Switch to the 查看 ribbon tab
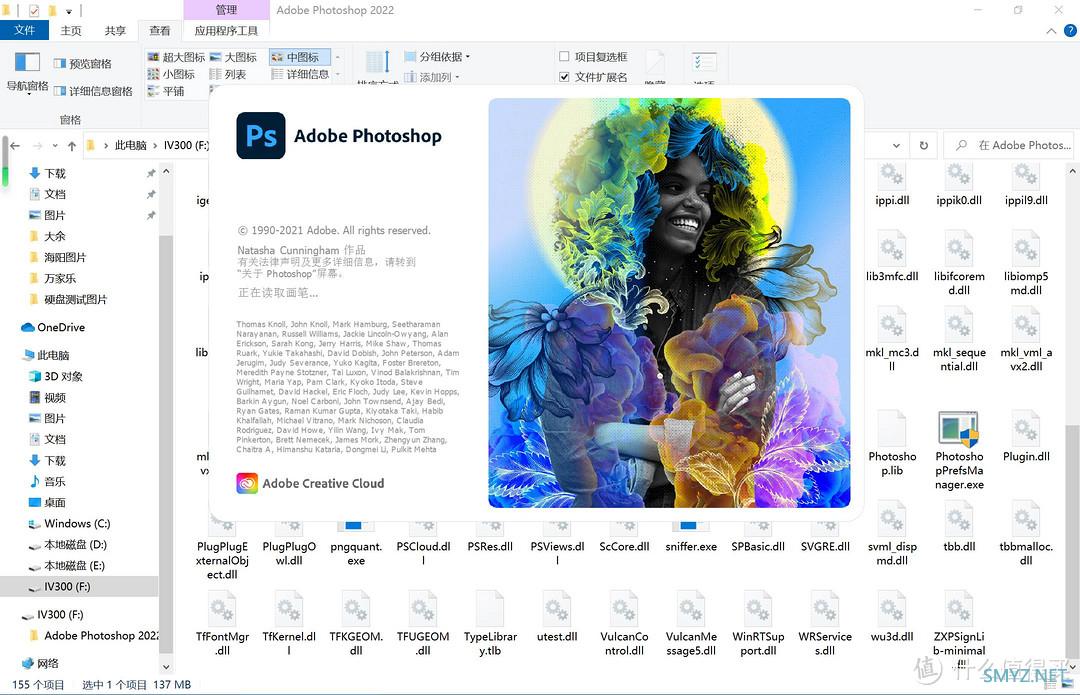The width and height of the screenshot is (1080, 695). coord(159,30)
